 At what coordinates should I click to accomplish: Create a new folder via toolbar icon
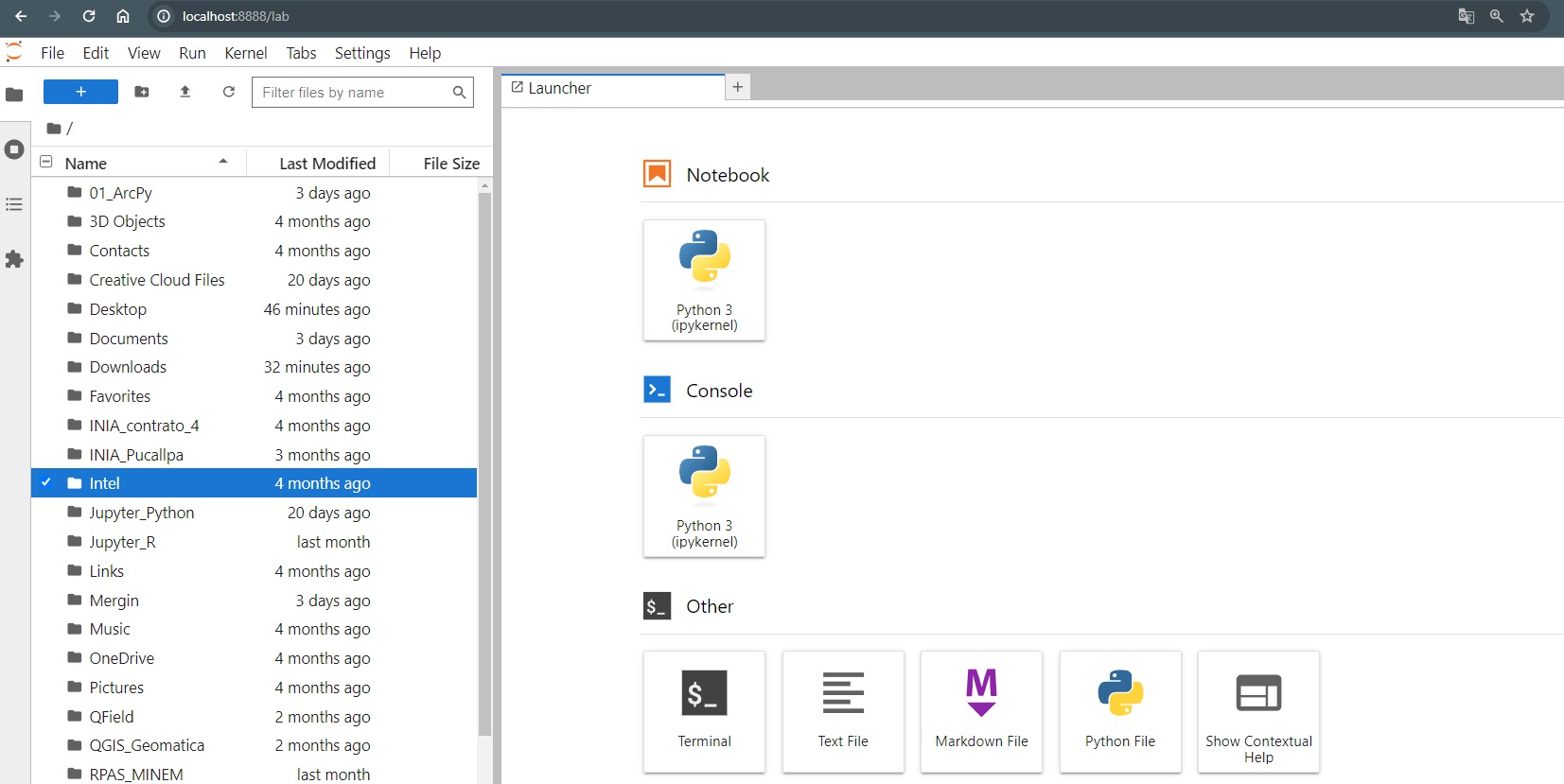142,92
